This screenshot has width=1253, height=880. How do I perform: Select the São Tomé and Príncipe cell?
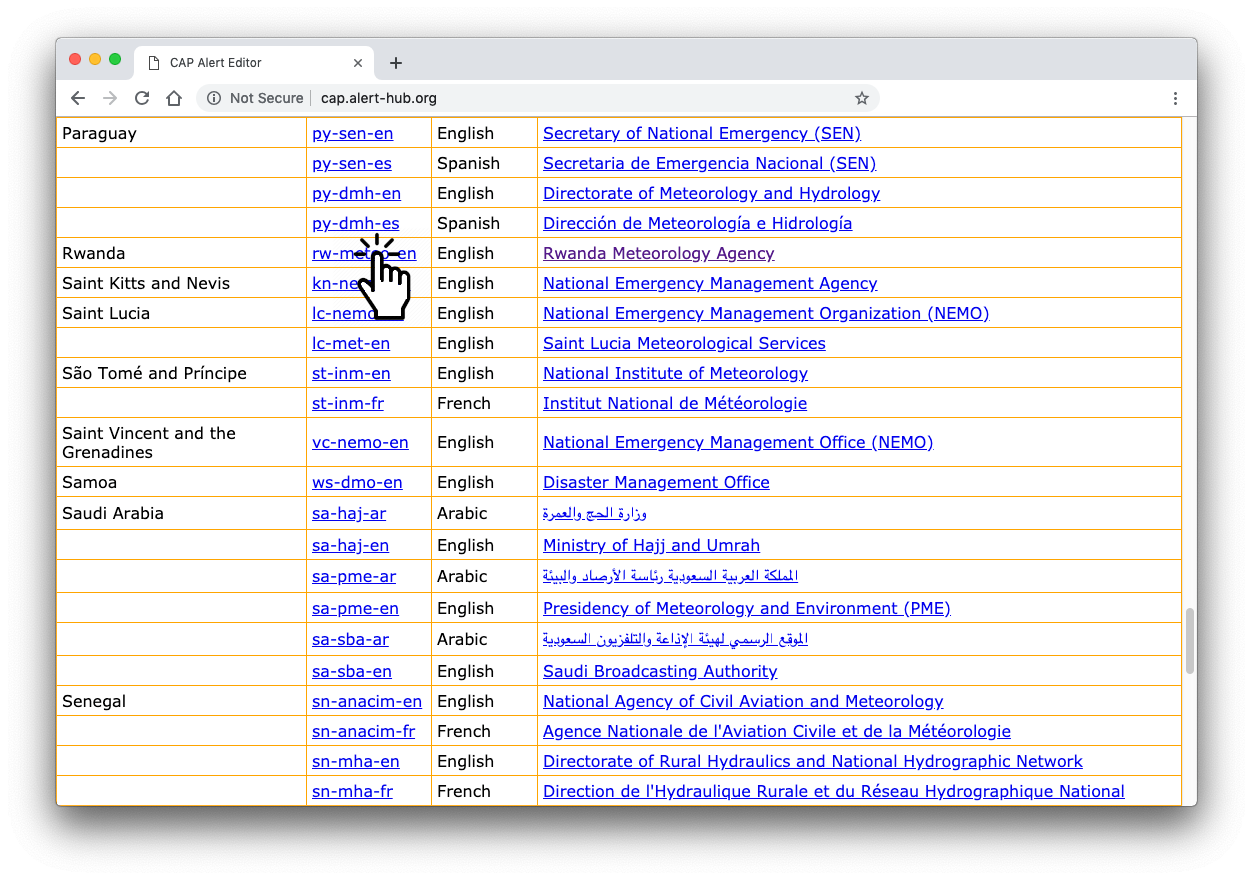tap(182, 373)
